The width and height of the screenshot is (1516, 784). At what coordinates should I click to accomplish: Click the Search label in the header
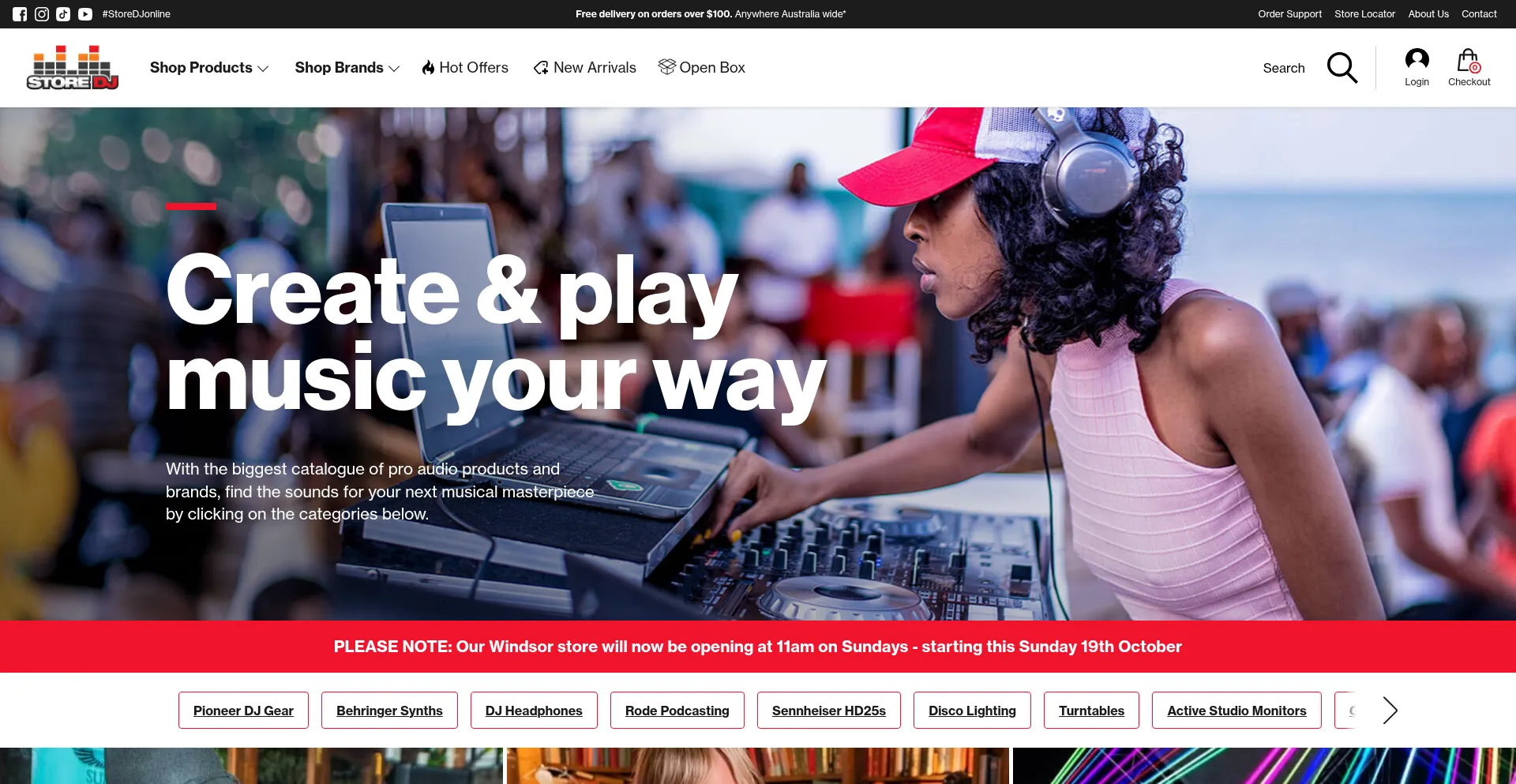1284,68
